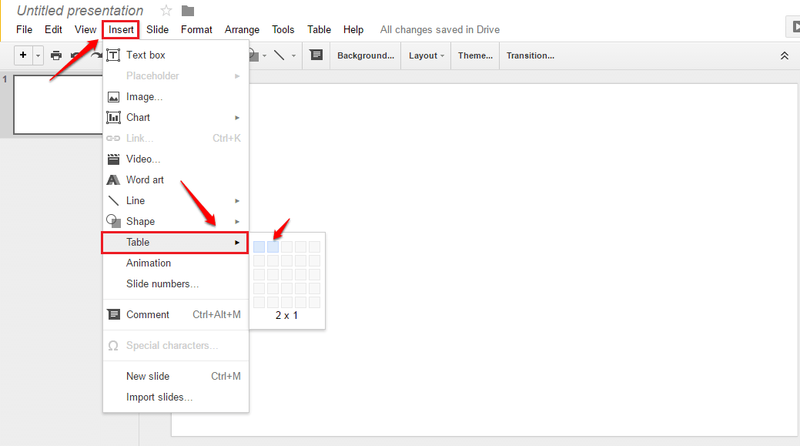
Task: Click the Chart icon in Insert menu
Action: pyautogui.click(x=113, y=117)
